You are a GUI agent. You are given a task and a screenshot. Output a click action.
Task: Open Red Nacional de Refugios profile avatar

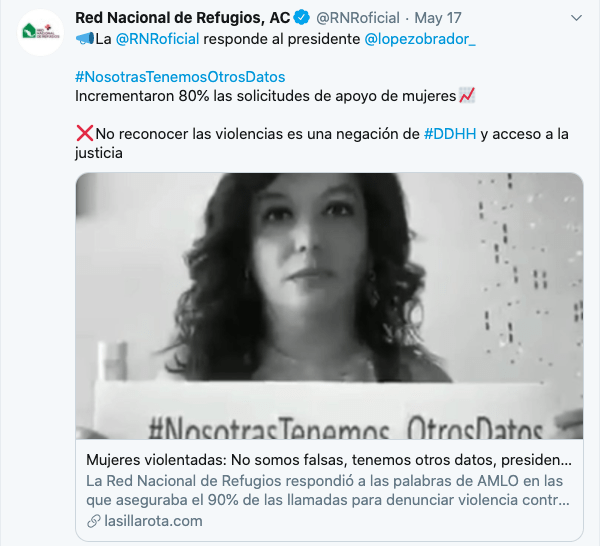point(41,33)
